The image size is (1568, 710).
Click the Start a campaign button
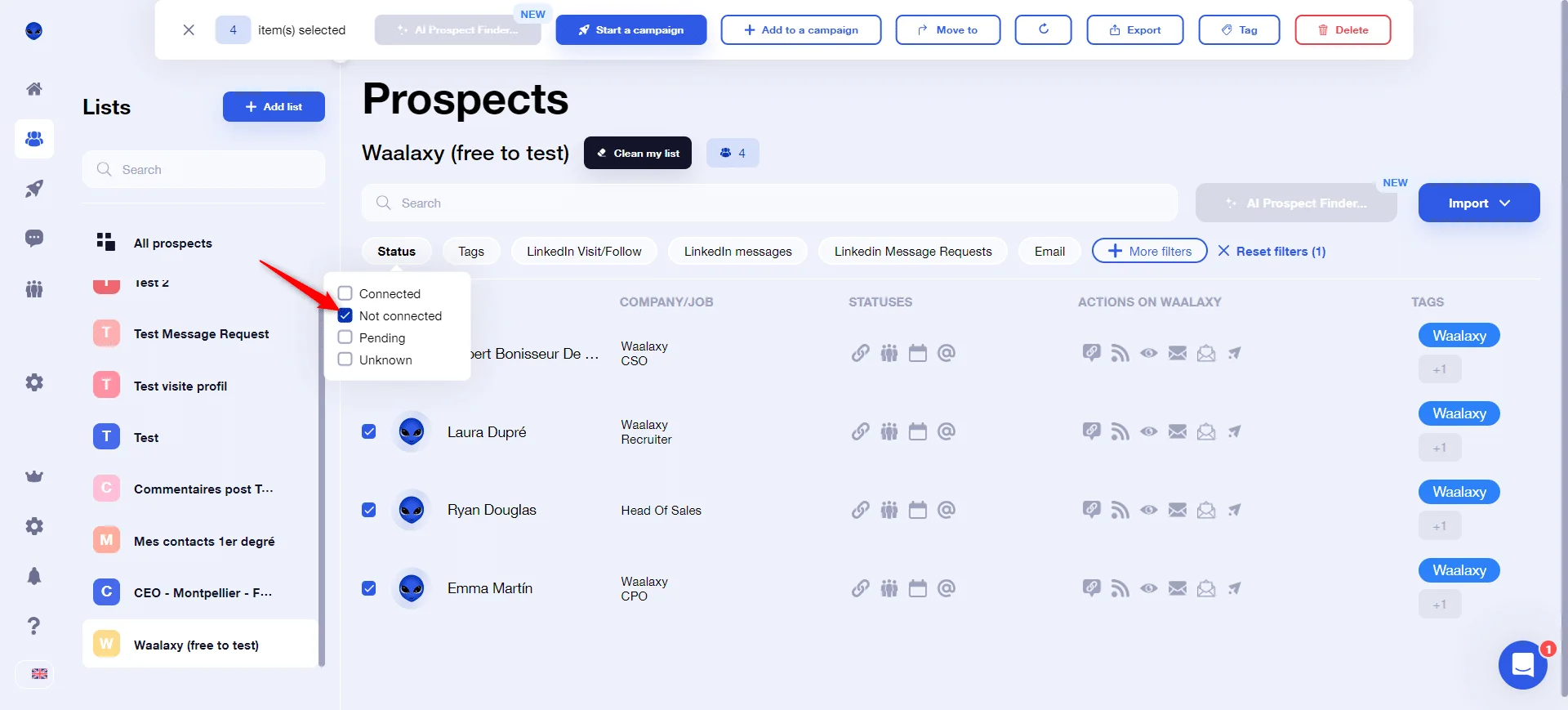coord(631,29)
